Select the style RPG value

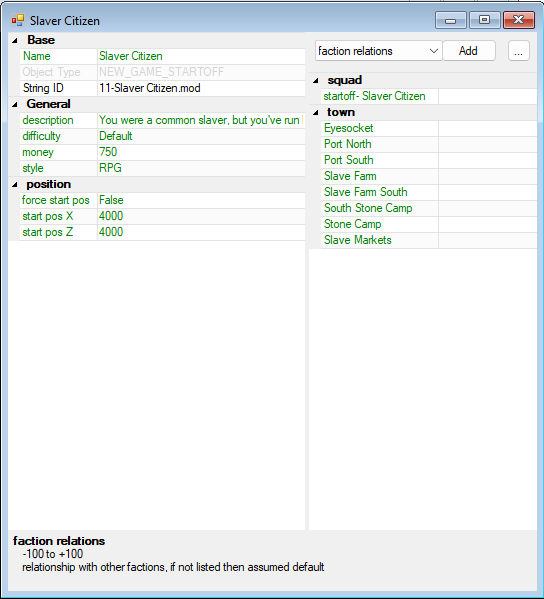201,168
